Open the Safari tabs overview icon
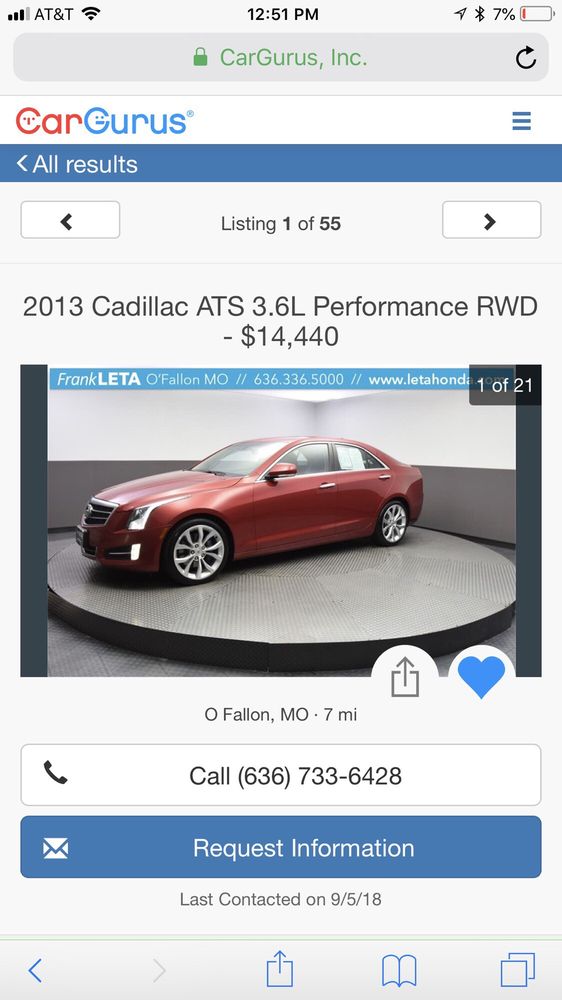The height and width of the screenshot is (1000, 562). (517, 970)
